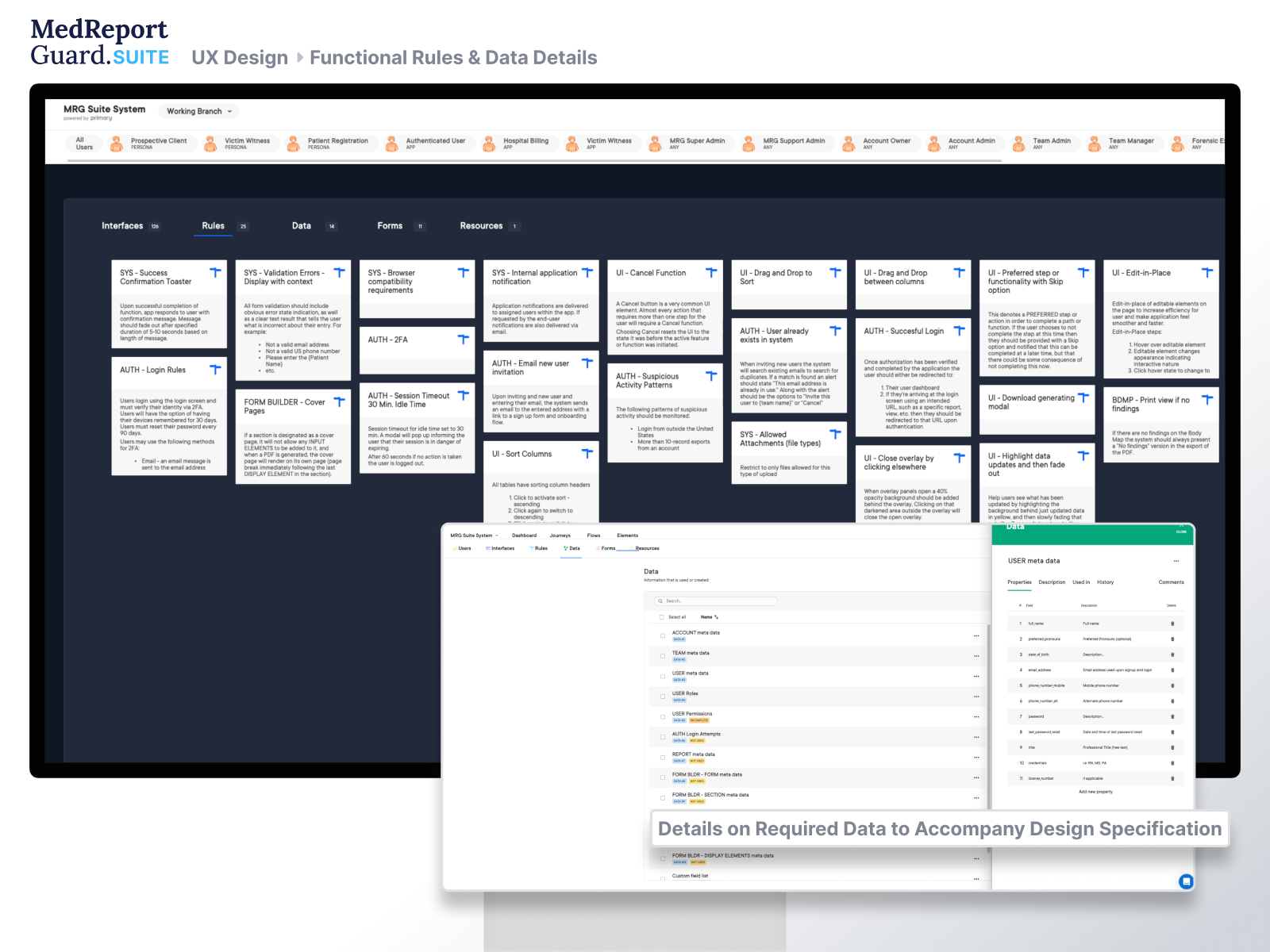Open Elements in the Data window
This screenshot has height=952, width=1270.
point(627,535)
